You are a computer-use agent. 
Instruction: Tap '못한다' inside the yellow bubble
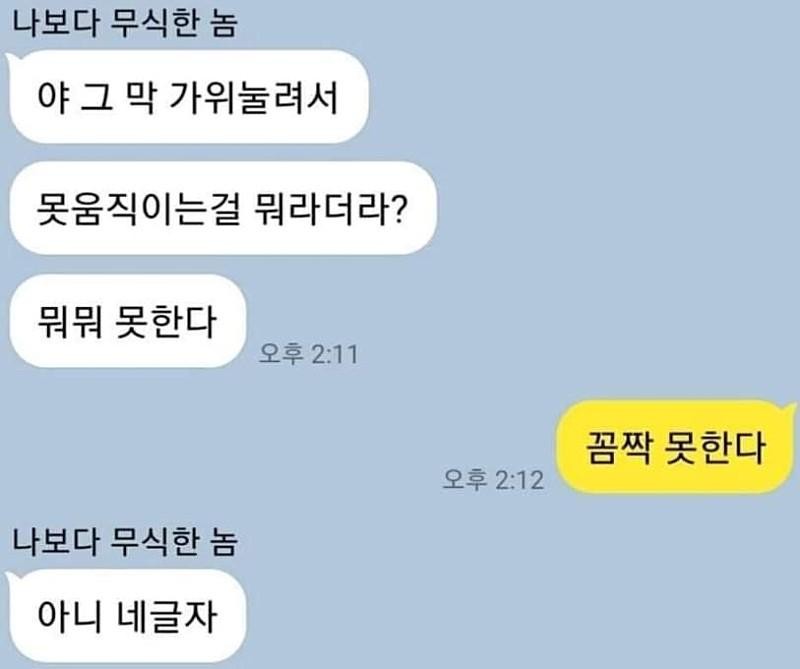[714, 448]
